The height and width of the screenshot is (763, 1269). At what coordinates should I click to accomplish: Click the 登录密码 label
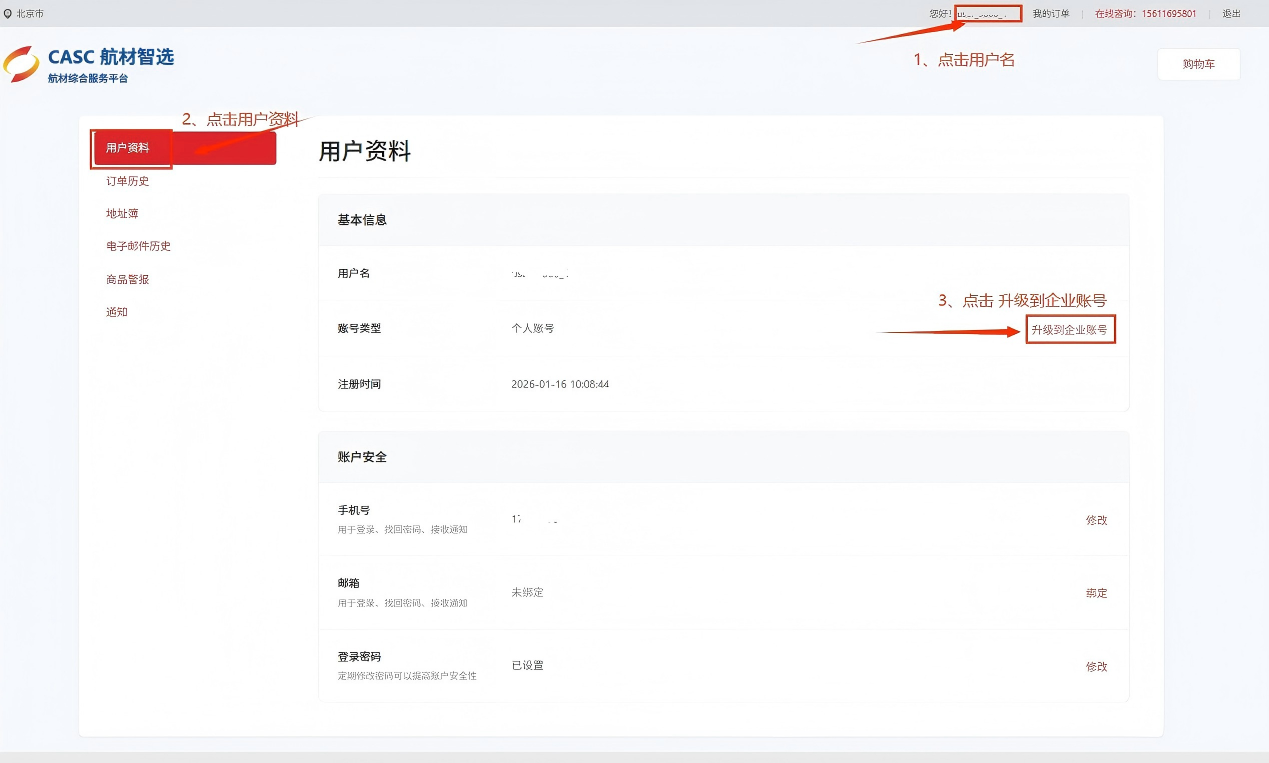tap(359, 657)
